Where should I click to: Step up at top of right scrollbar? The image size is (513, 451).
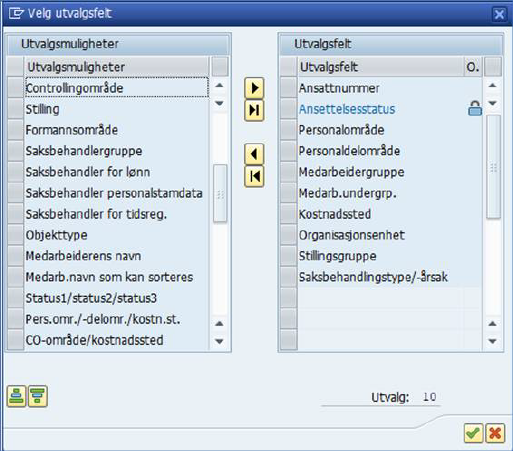click(x=493, y=86)
